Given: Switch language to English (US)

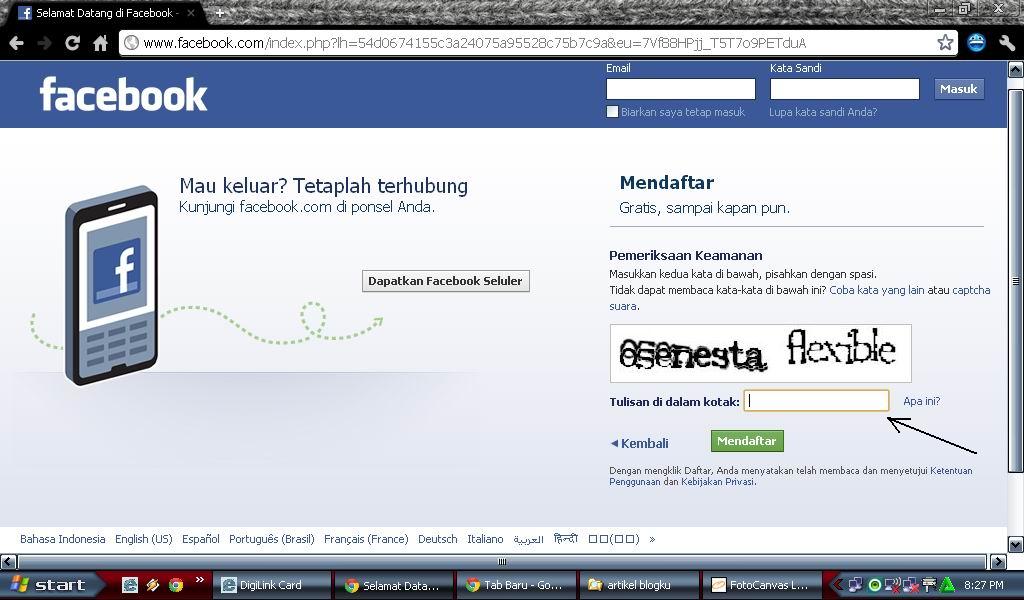Looking at the screenshot, I should click(143, 539).
